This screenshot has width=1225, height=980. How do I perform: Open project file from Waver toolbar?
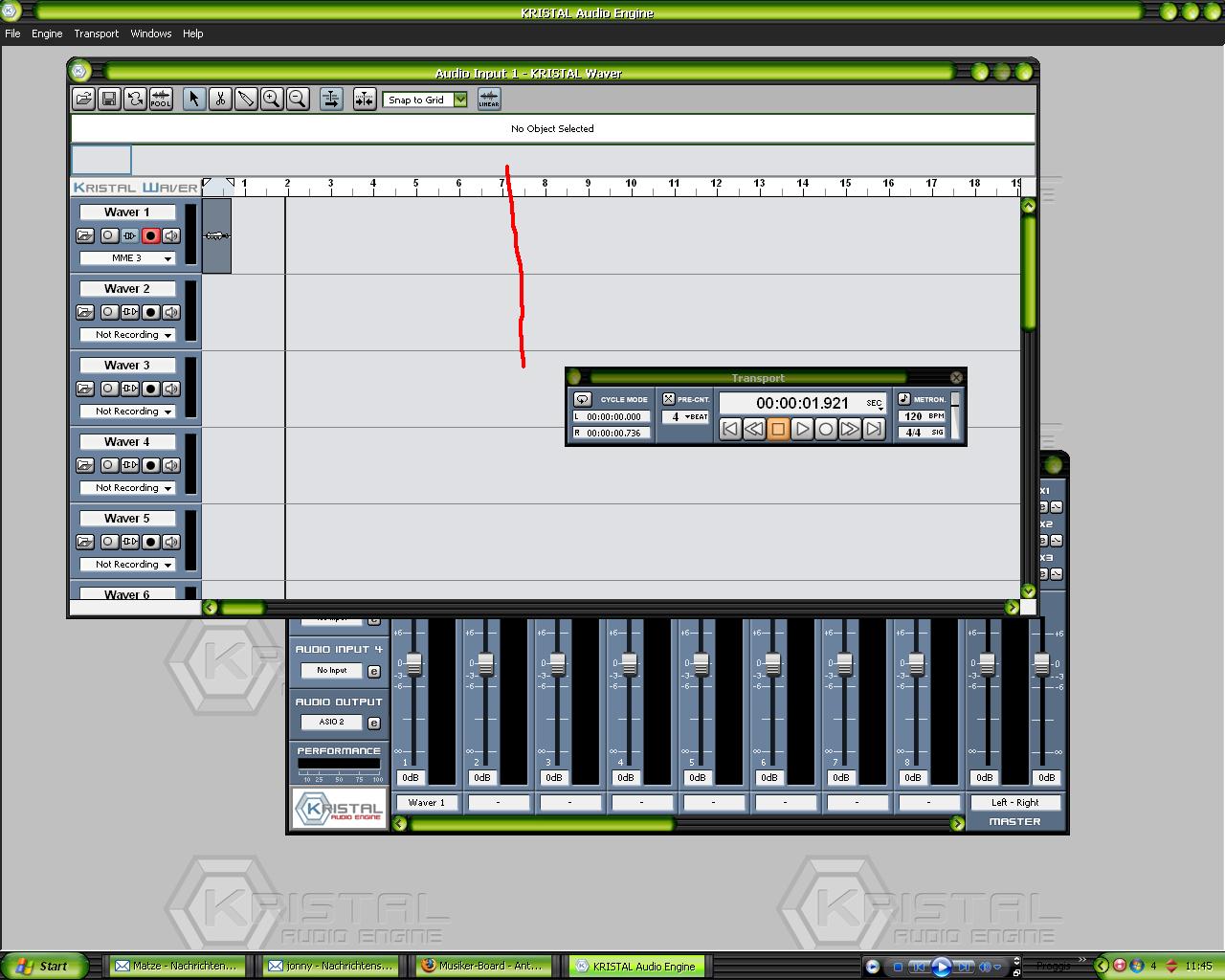[x=83, y=99]
